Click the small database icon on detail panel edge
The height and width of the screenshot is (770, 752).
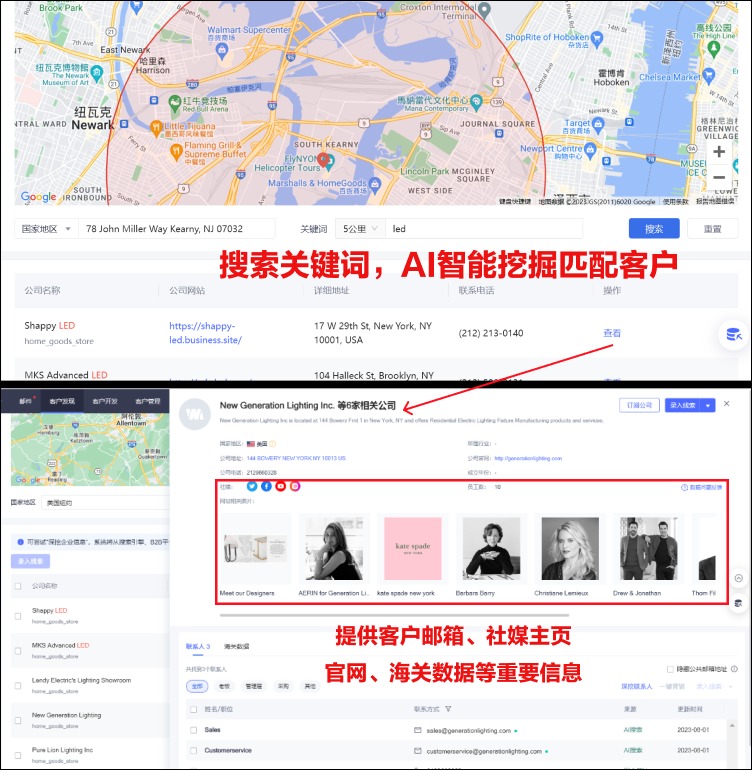pyautogui.click(x=738, y=604)
